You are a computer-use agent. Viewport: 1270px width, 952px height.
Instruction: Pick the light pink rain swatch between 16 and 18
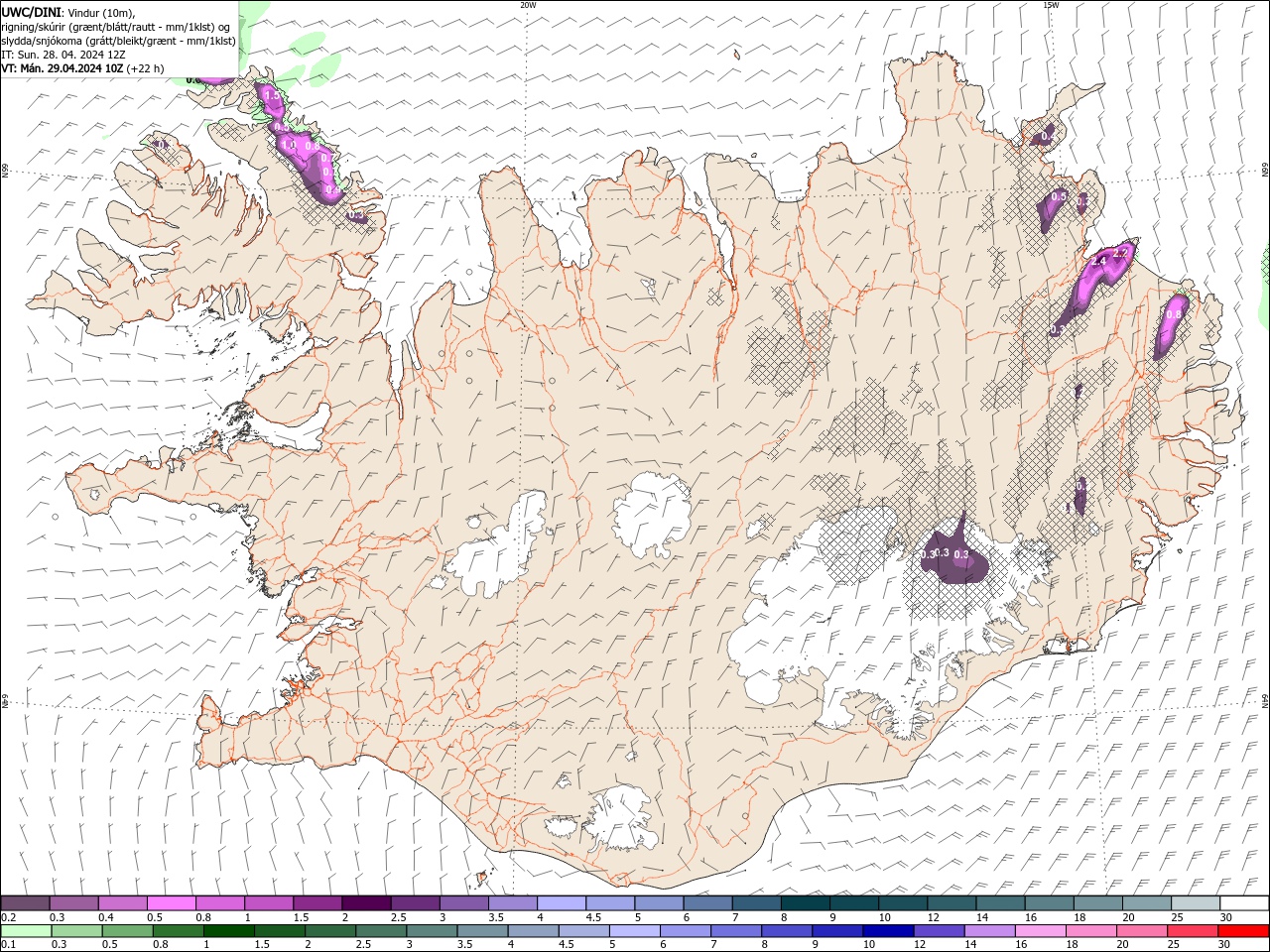pos(1040,930)
